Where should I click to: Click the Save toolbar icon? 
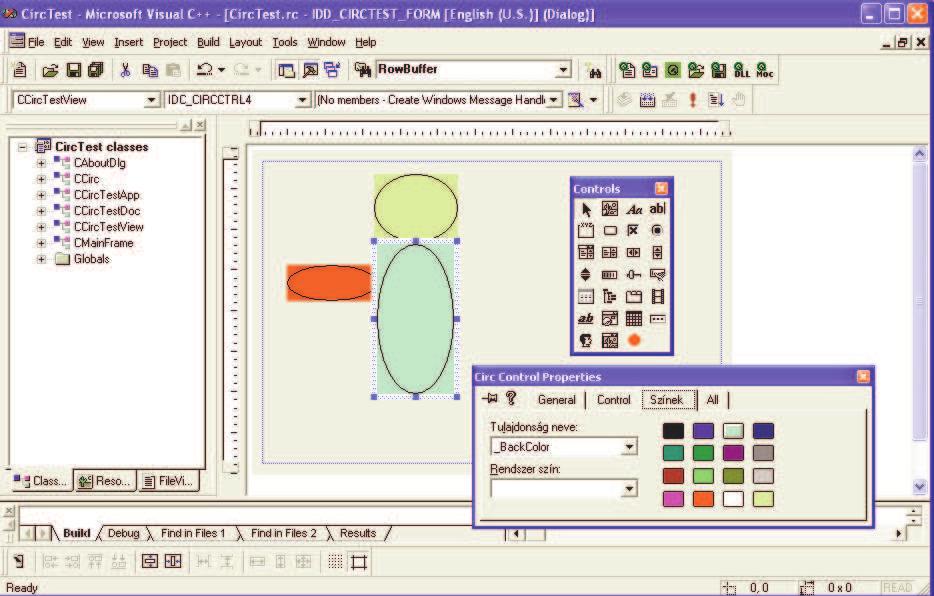74,70
